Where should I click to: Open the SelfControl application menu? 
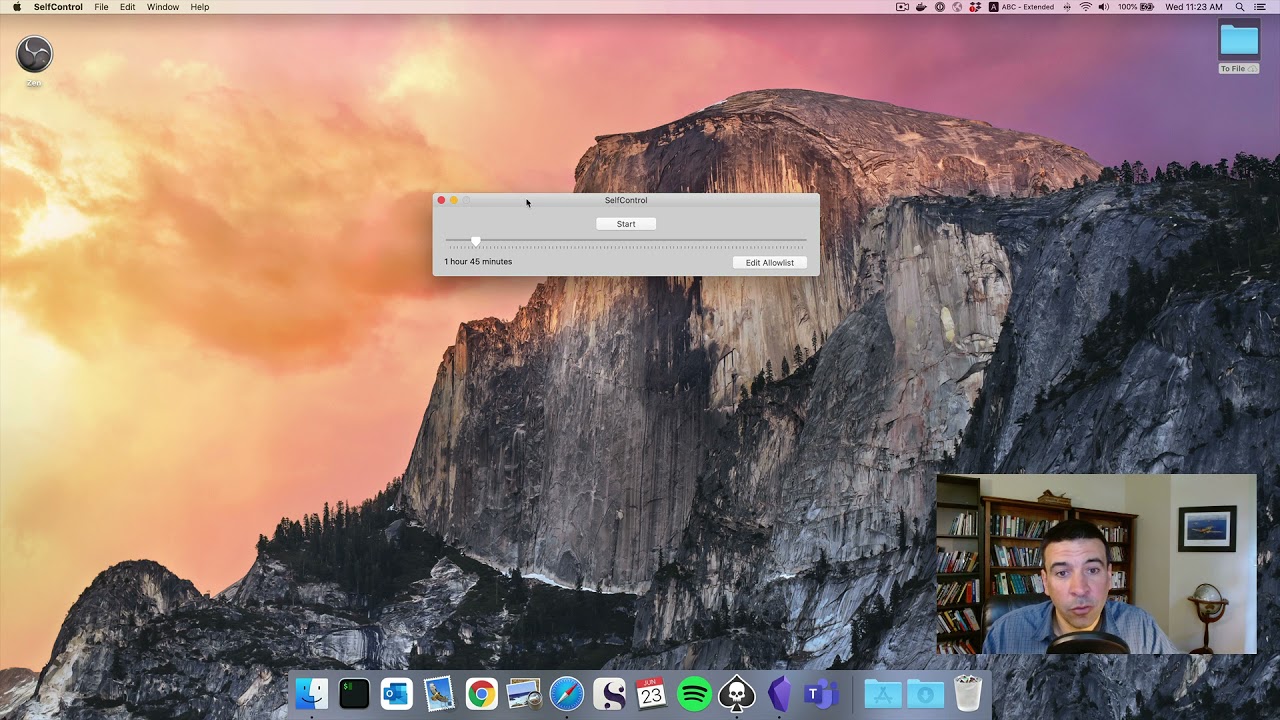point(58,7)
